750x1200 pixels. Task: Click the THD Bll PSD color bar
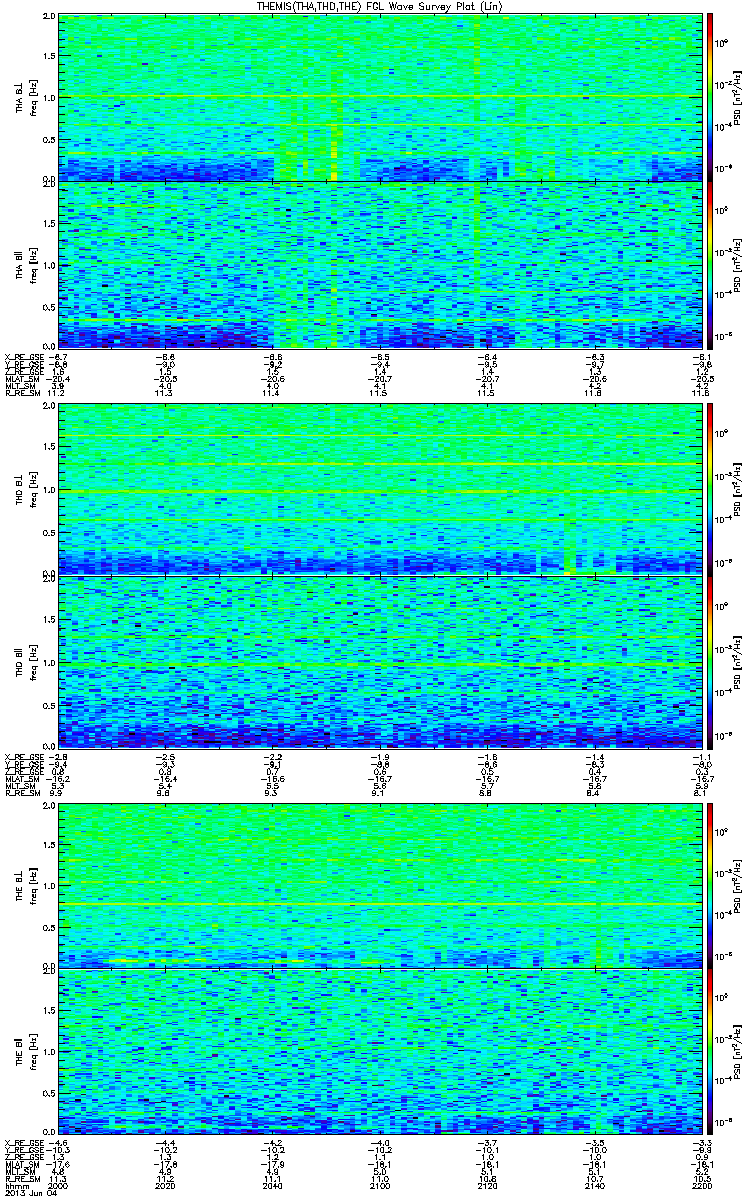tap(710, 660)
